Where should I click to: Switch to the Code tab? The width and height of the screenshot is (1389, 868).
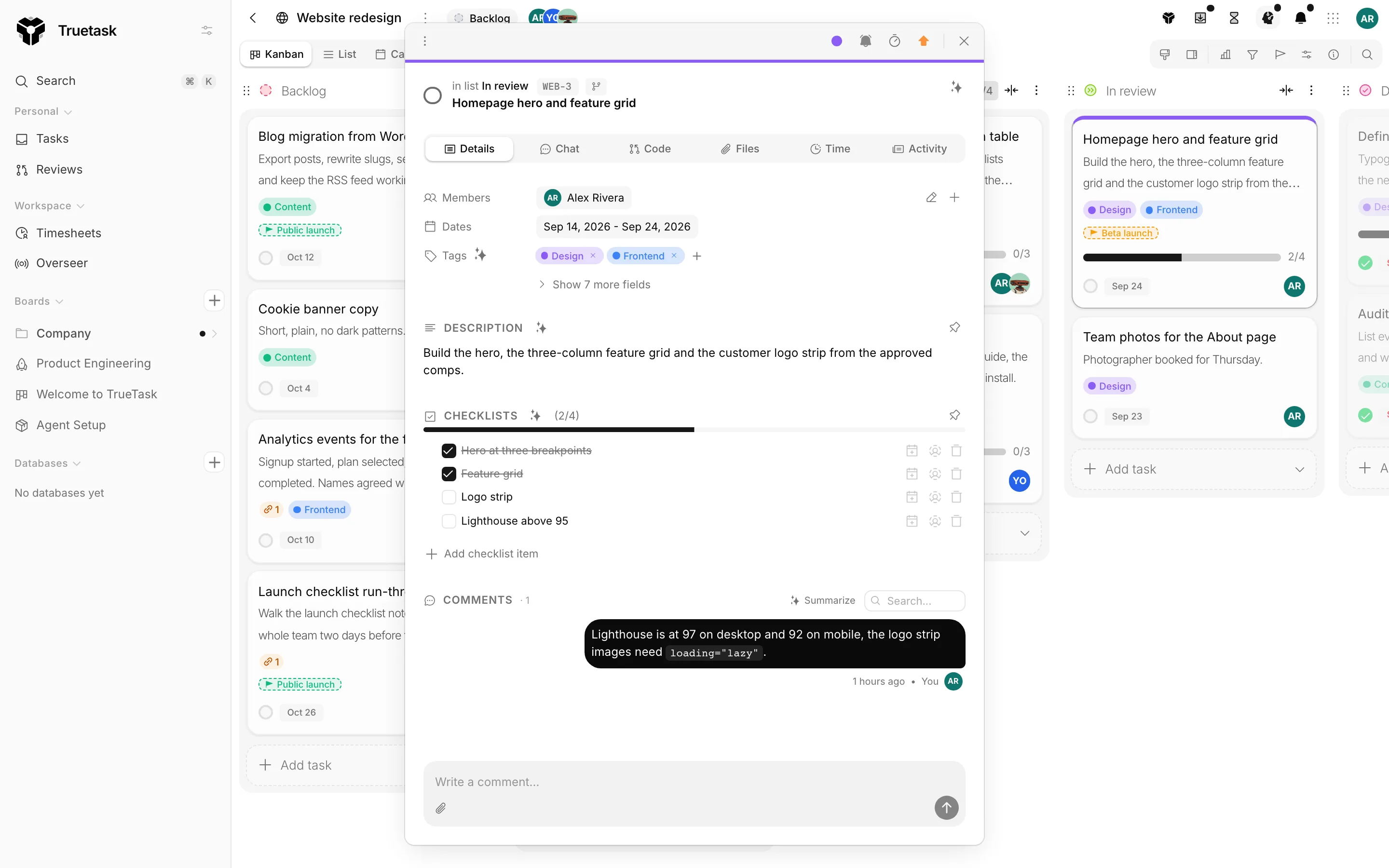[x=650, y=149]
